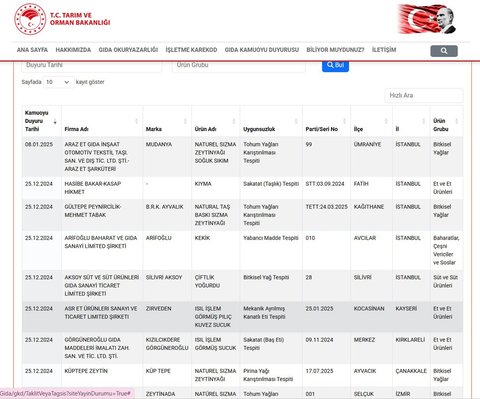Open BİLİYOR MUYDUNUZ? menu item
Image resolution: width=480 pixels, height=399 pixels.
point(335,50)
